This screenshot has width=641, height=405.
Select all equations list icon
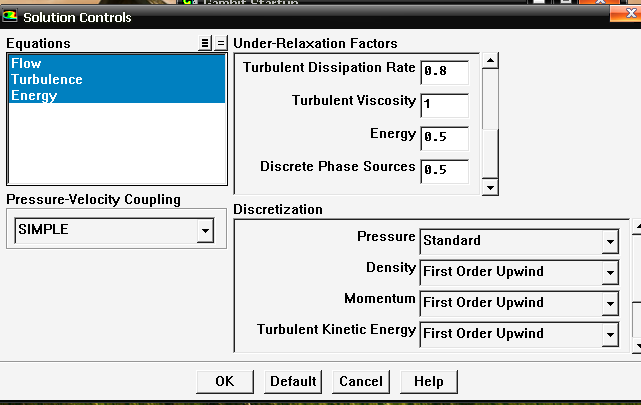204,43
